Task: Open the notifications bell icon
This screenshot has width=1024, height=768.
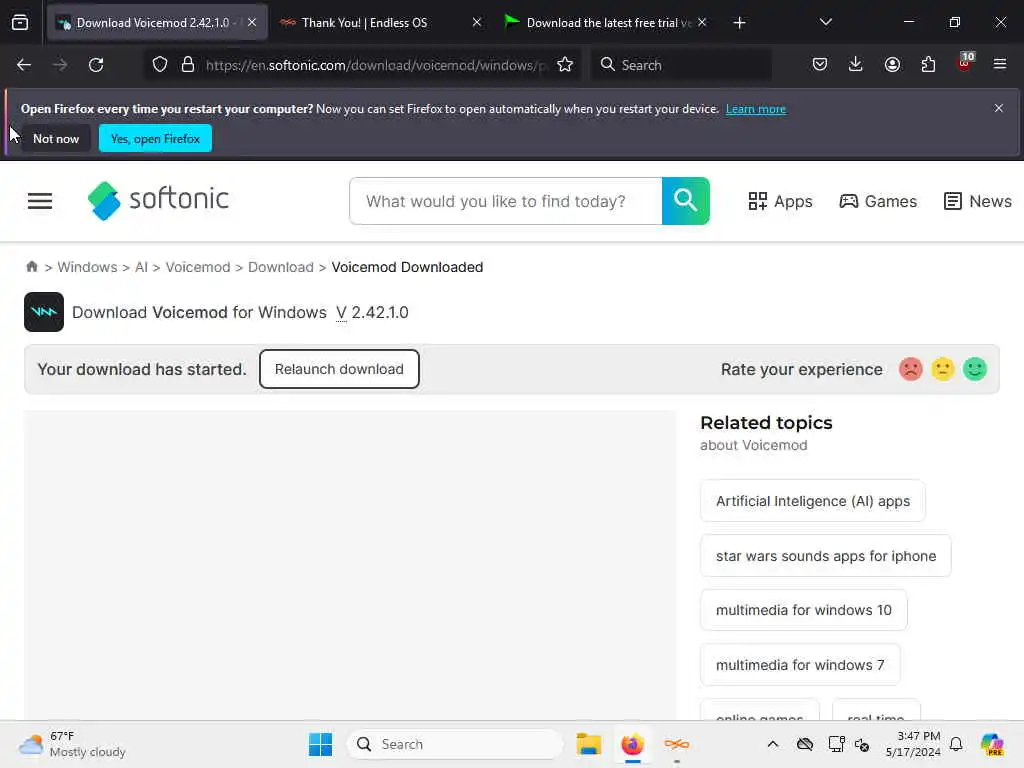Action: [956, 744]
